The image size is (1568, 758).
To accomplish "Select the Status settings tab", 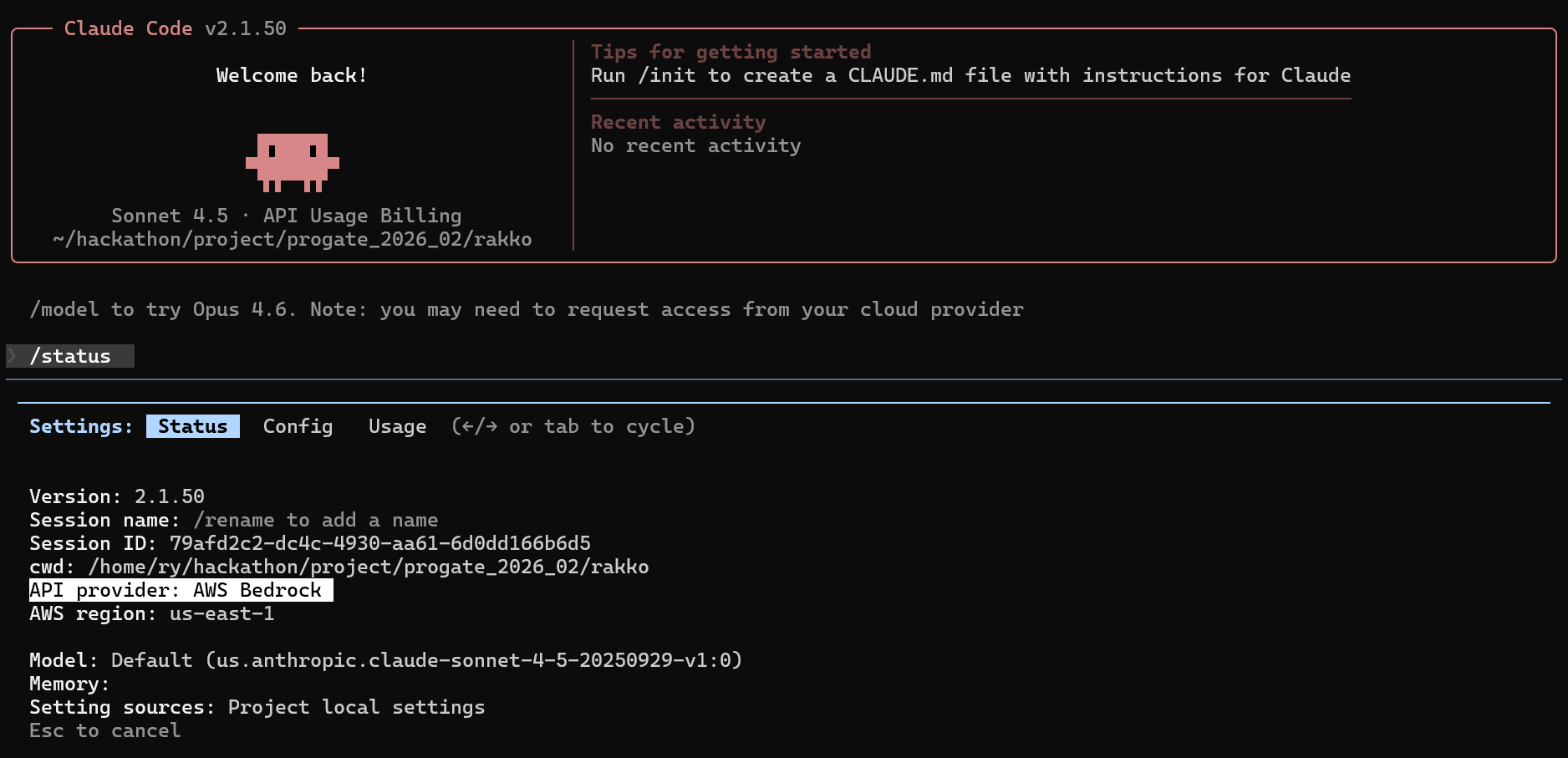I will (x=192, y=426).
